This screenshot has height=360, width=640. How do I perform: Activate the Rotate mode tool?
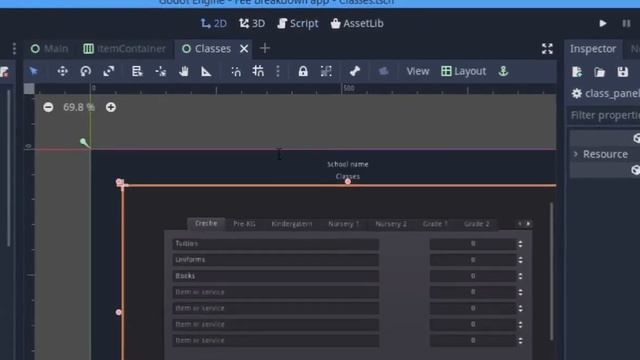coord(85,71)
